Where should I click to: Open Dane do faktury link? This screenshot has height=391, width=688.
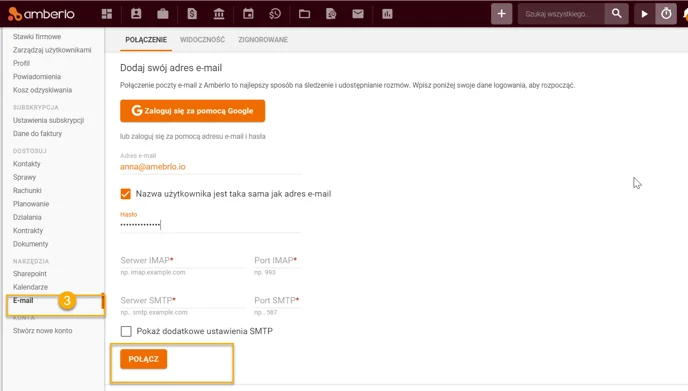click(x=37, y=133)
